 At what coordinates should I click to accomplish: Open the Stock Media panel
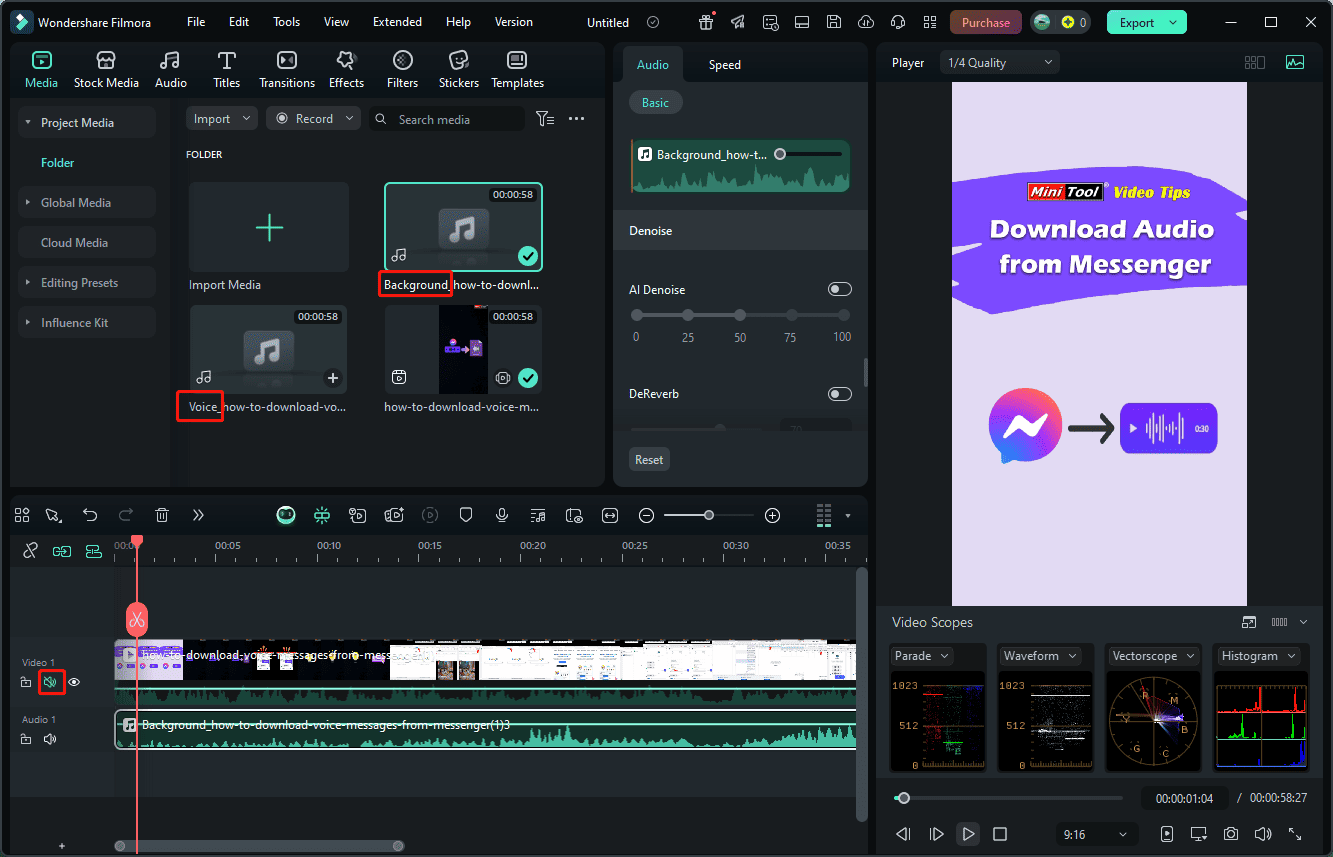(x=106, y=70)
